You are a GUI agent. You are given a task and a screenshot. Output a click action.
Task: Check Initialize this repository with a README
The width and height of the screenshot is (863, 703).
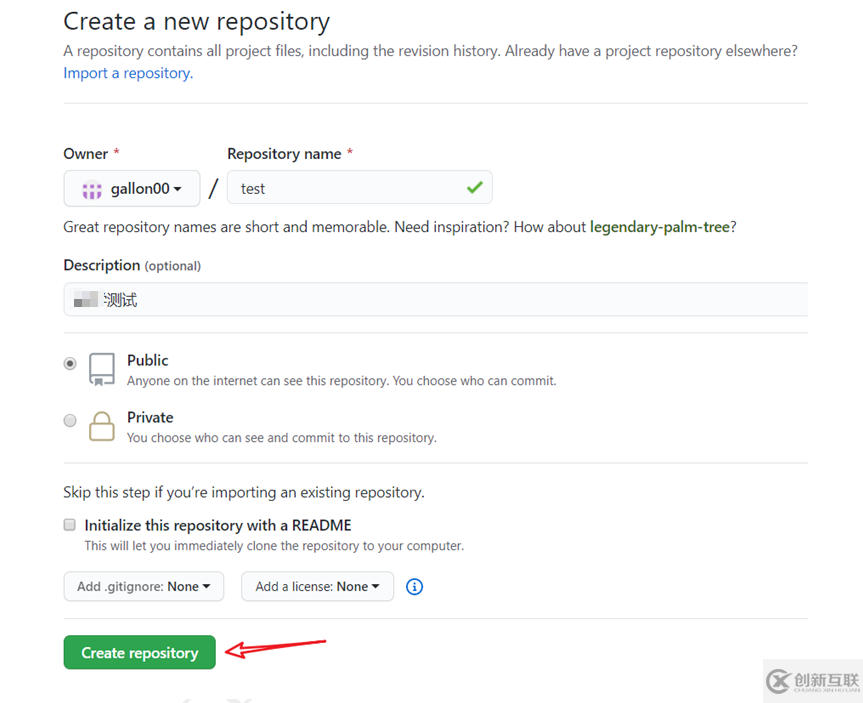tap(69, 524)
